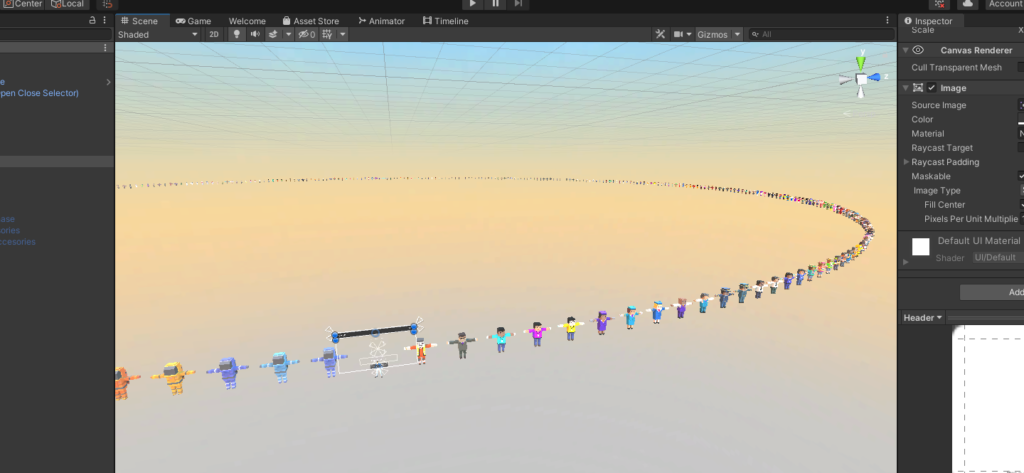Click the Material property label
Screen dimensions: 1024x473
coord(927,134)
